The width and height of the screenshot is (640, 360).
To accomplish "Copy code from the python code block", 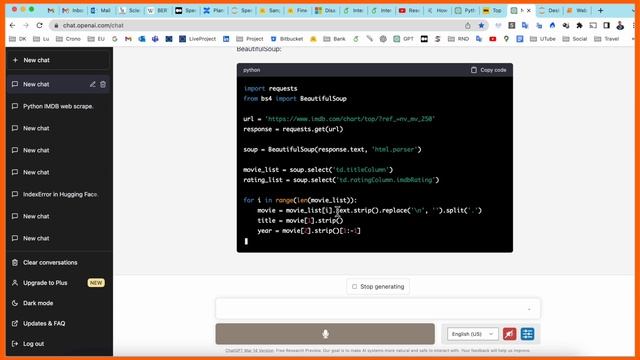I will [488, 70].
